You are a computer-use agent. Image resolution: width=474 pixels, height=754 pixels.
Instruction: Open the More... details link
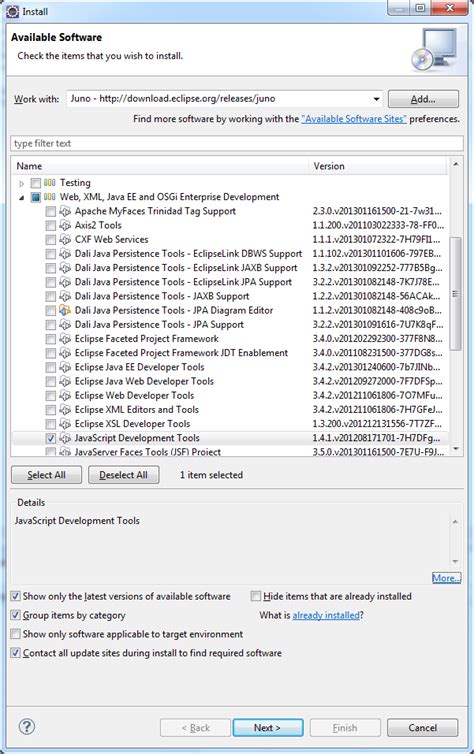coord(446,578)
